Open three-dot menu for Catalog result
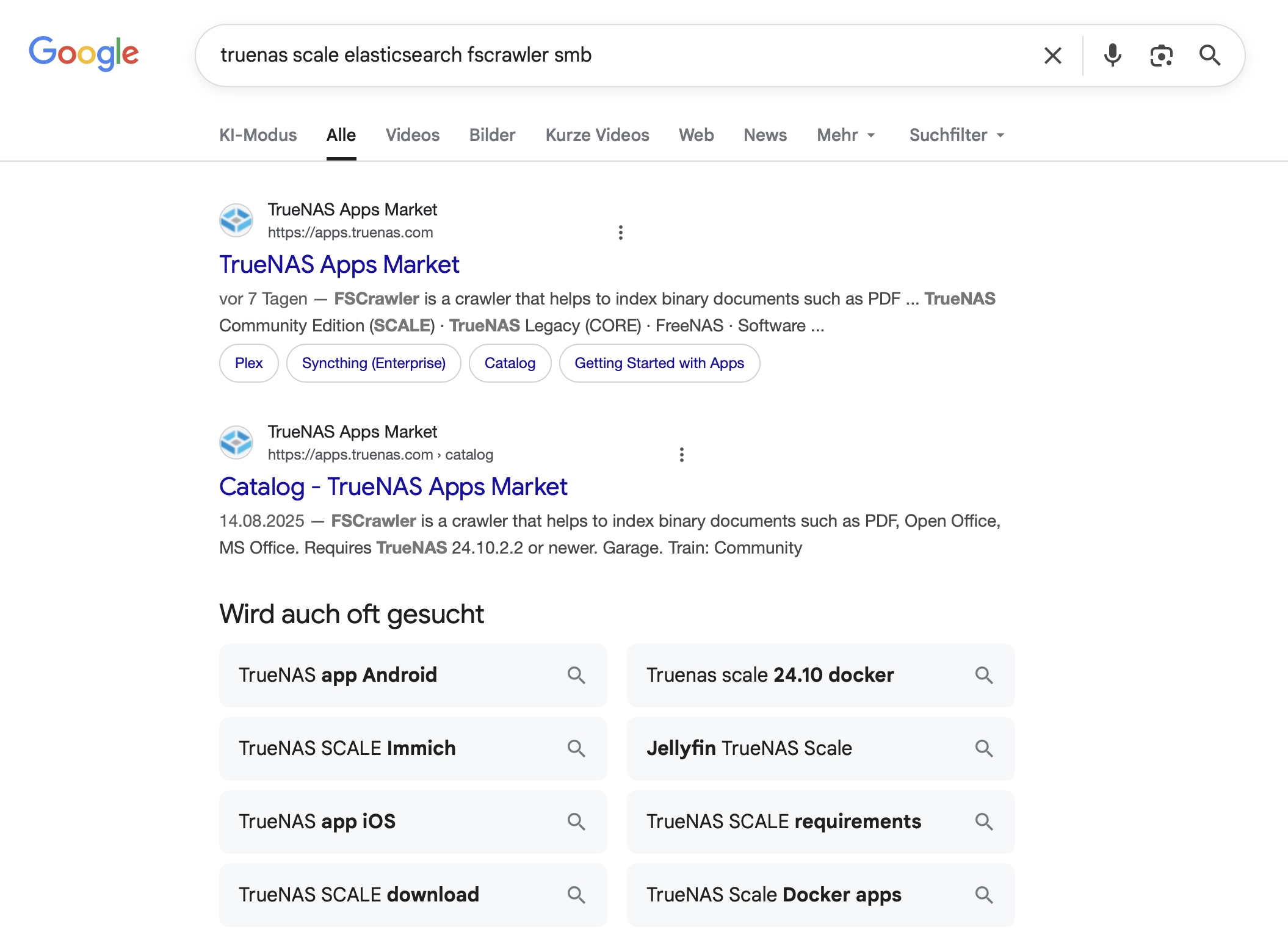This screenshot has height=946, width=1288. [681, 455]
